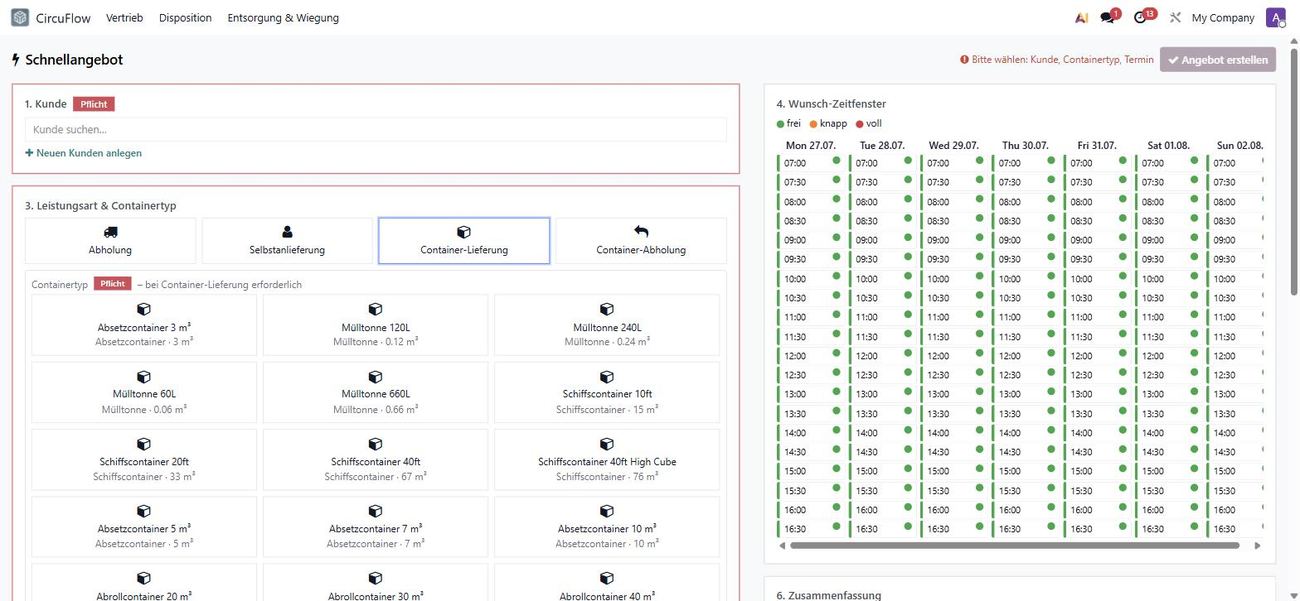The height and width of the screenshot is (601, 1300).
Task: Click the Fri 31.07. column header
Action: coord(1097,145)
